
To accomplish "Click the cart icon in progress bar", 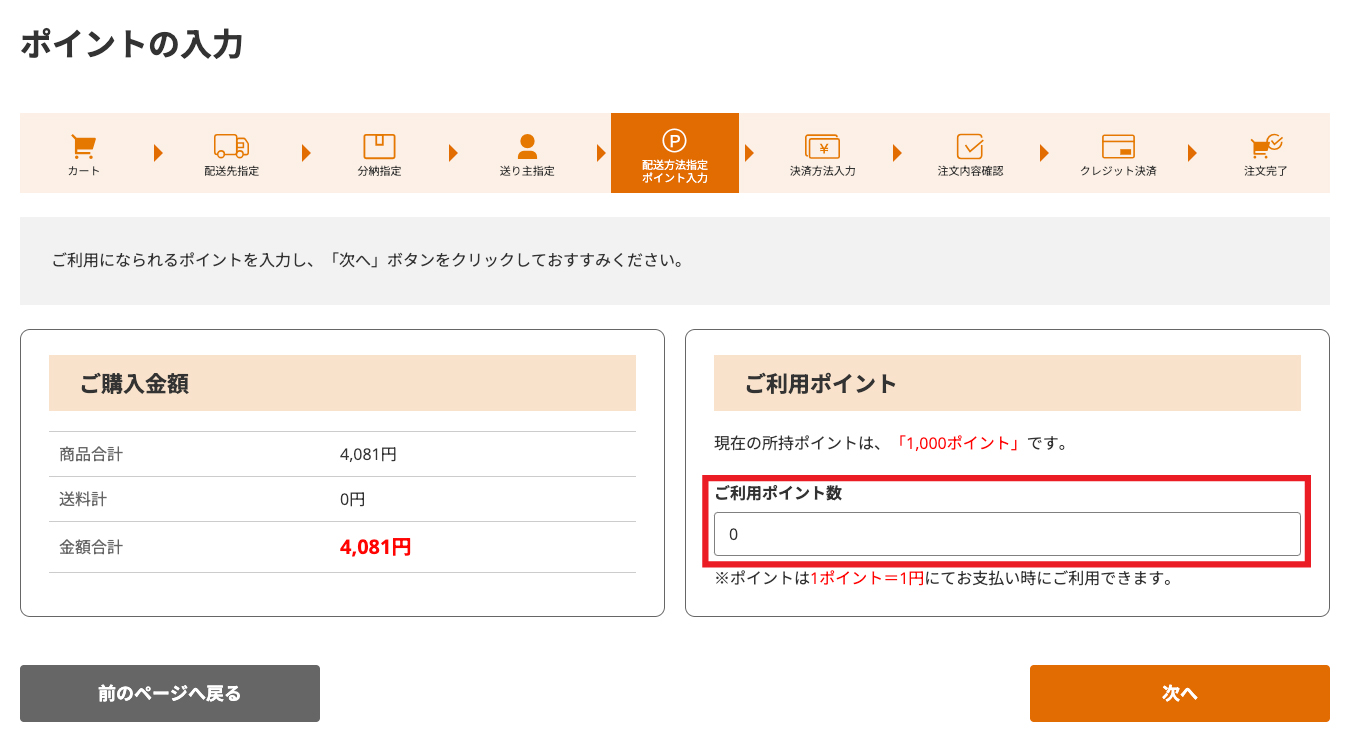I will (x=84, y=146).
